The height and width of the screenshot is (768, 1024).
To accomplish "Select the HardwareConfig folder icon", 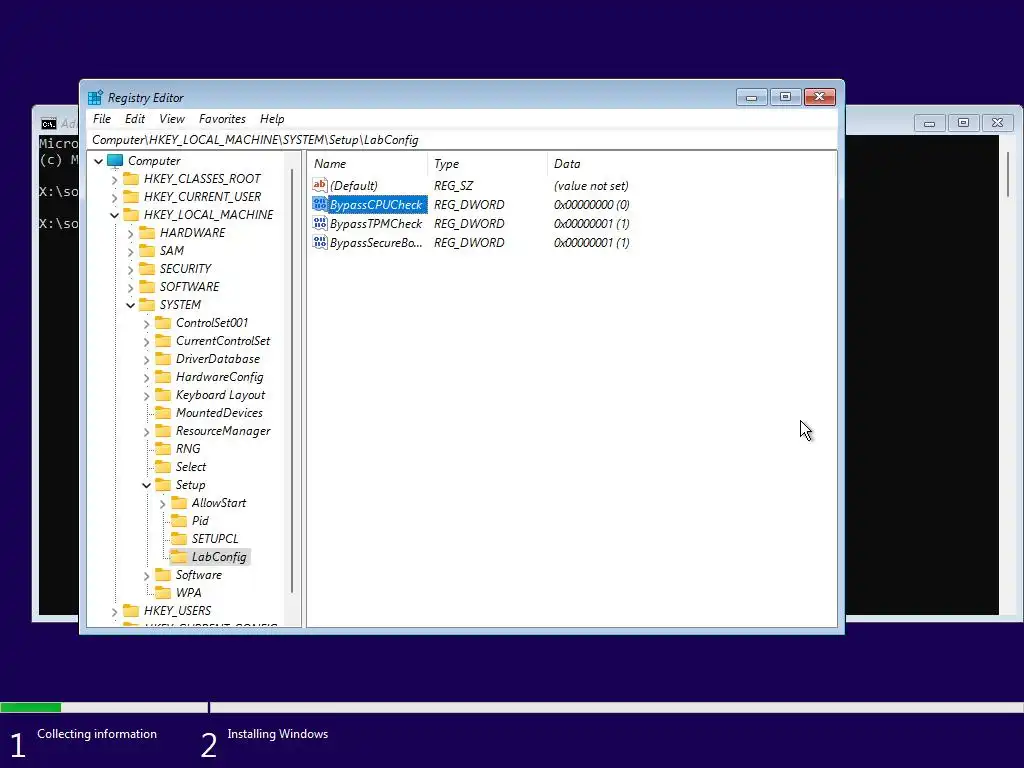I will coord(163,377).
